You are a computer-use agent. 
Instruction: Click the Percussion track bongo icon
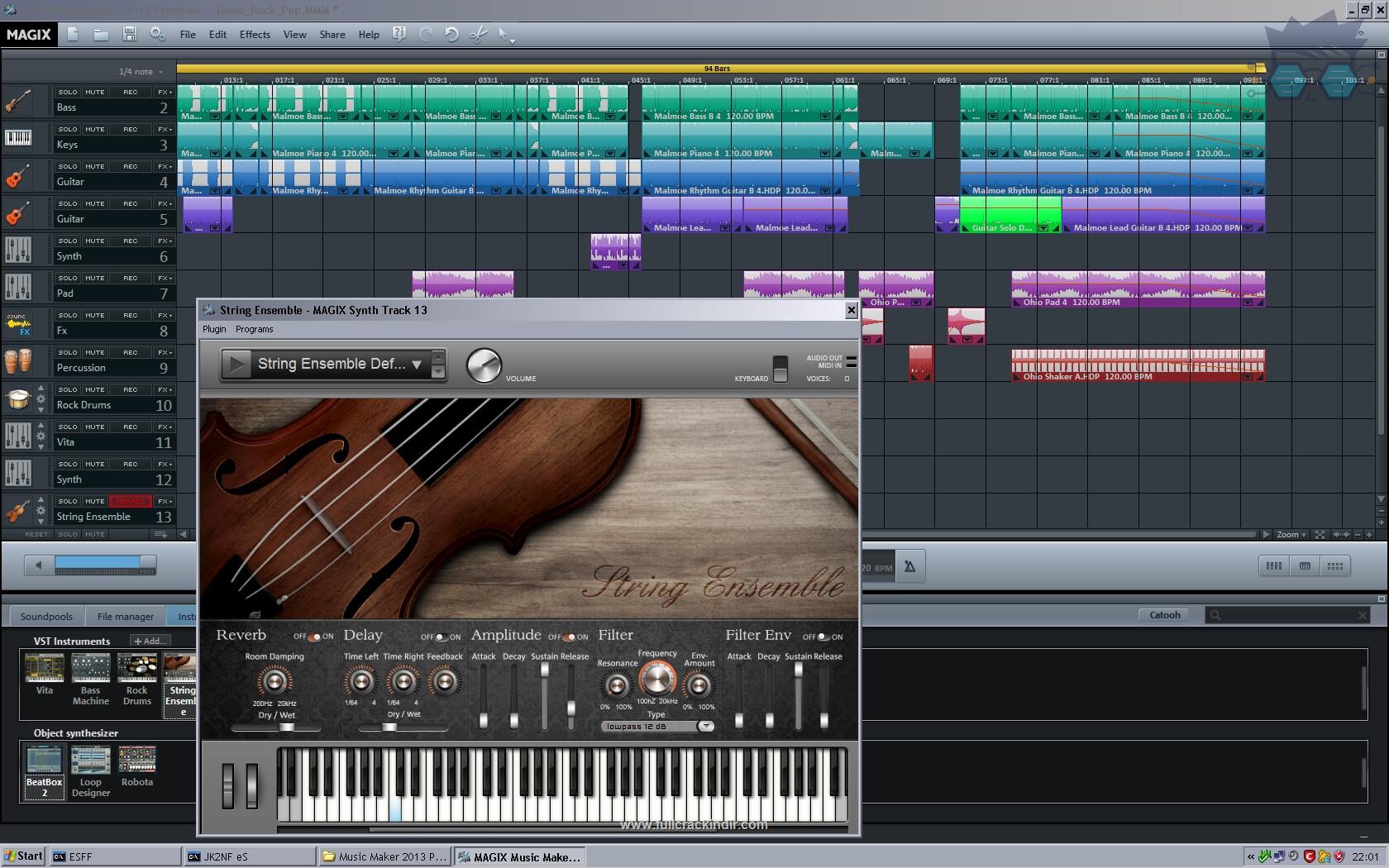pos(18,361)
